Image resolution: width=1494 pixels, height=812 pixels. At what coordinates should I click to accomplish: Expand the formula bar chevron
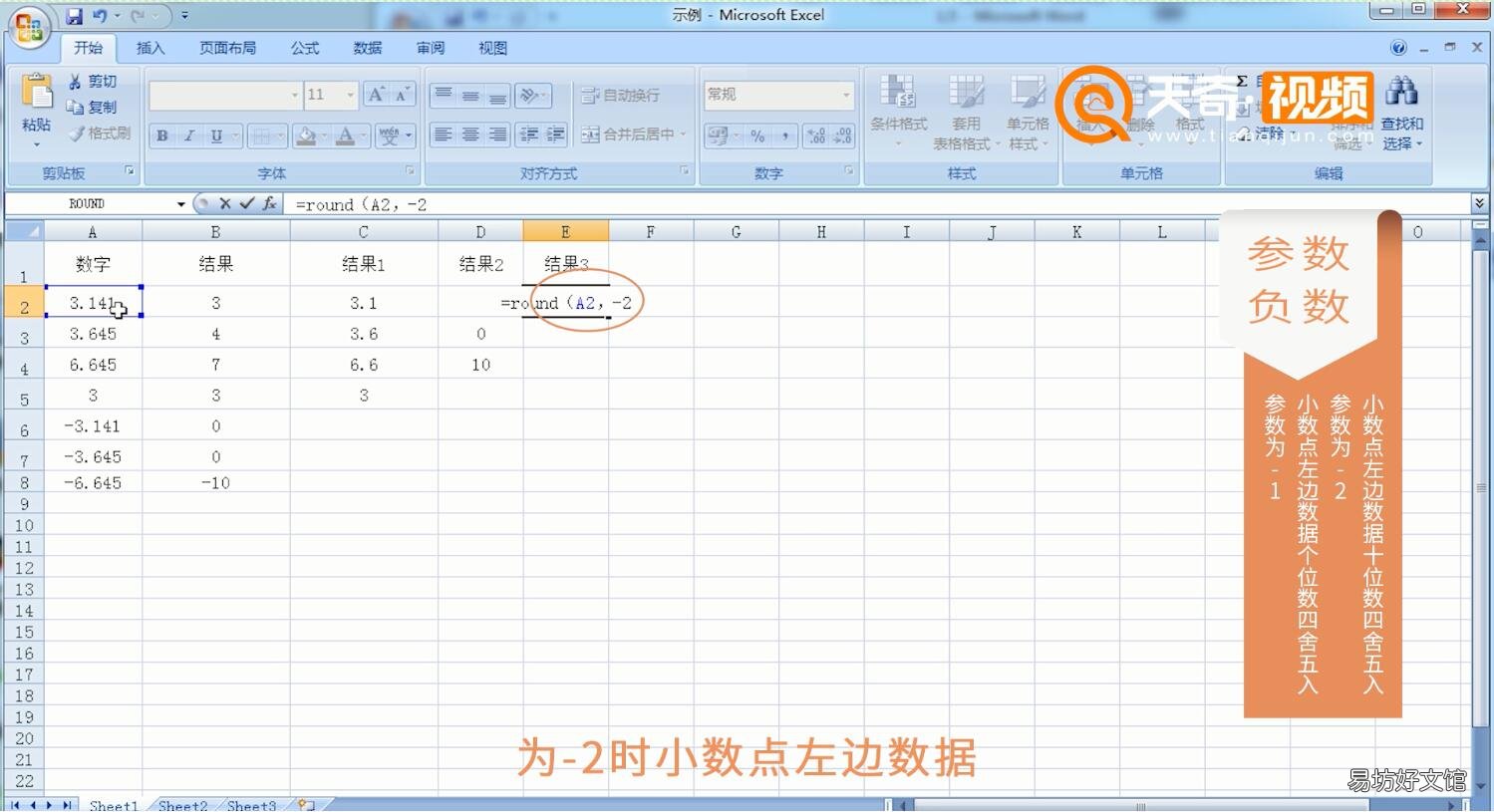coord(1479,203)
